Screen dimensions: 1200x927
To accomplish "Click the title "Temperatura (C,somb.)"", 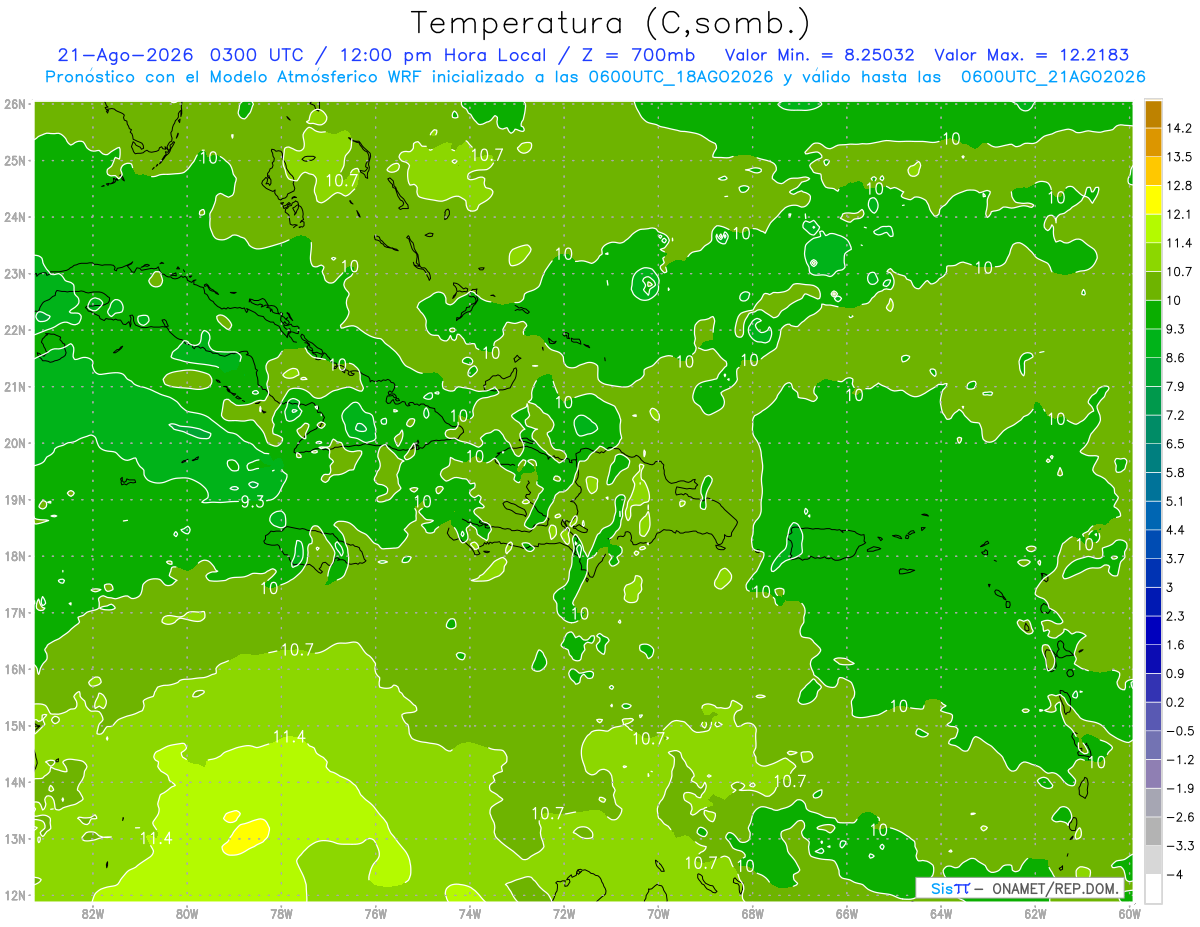I will (611, 22).
